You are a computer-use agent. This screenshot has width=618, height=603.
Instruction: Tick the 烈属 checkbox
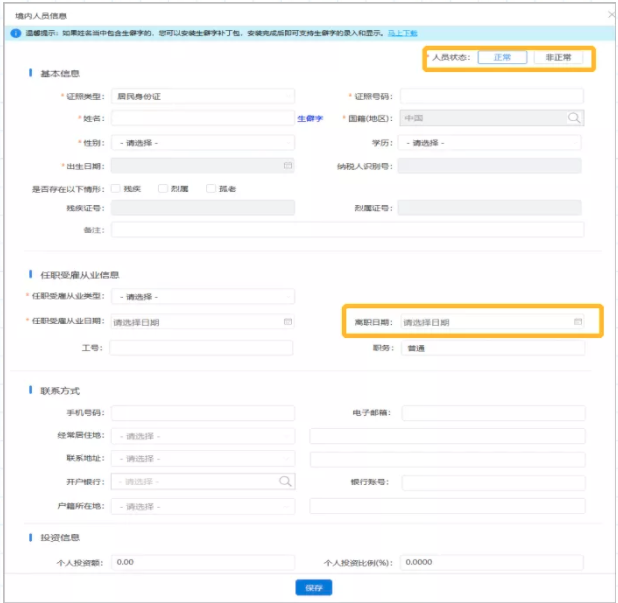tap(163, 188)
